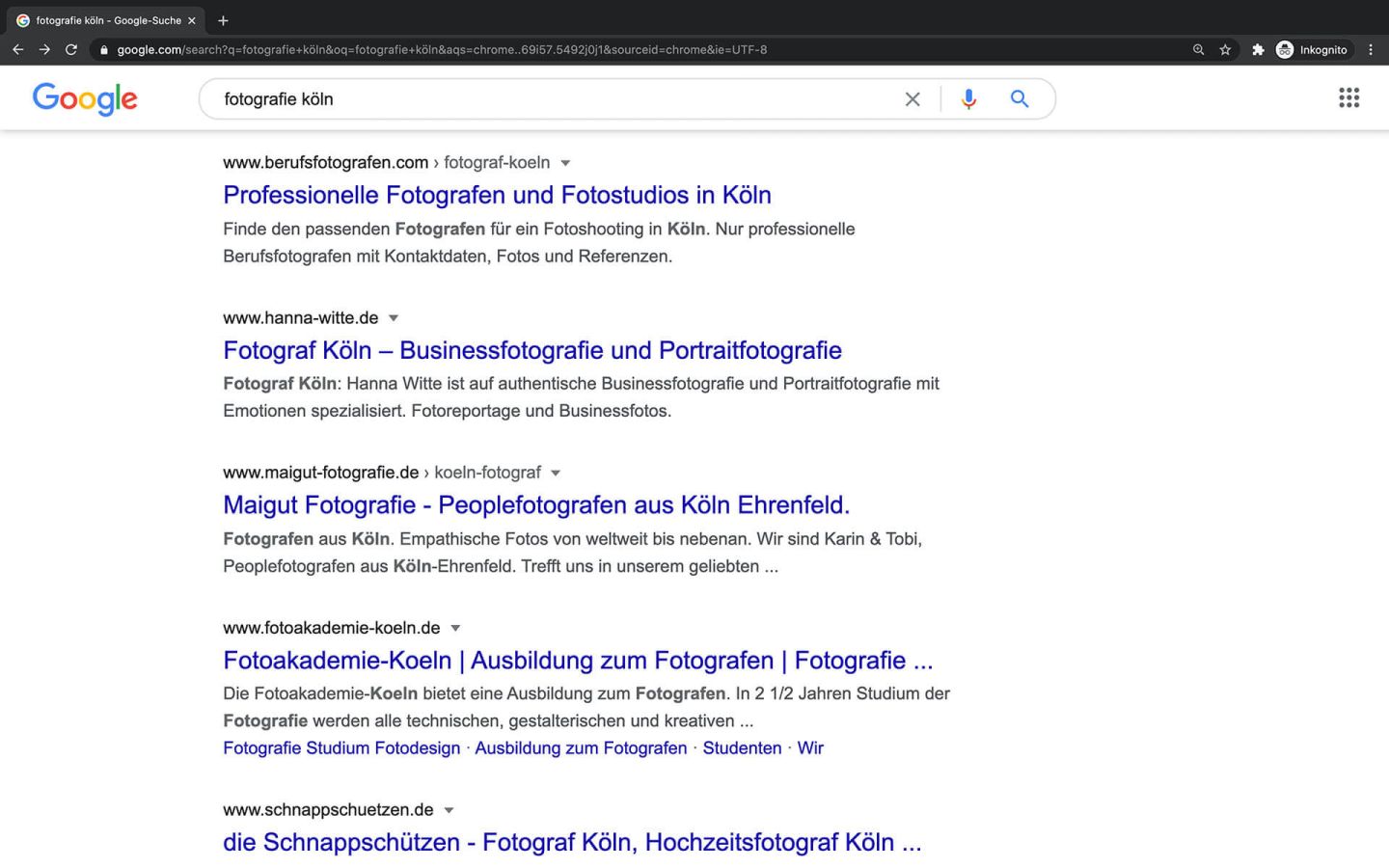Go forward using the browser arrow
1389x868 pixels.
(x=44, y=49)
